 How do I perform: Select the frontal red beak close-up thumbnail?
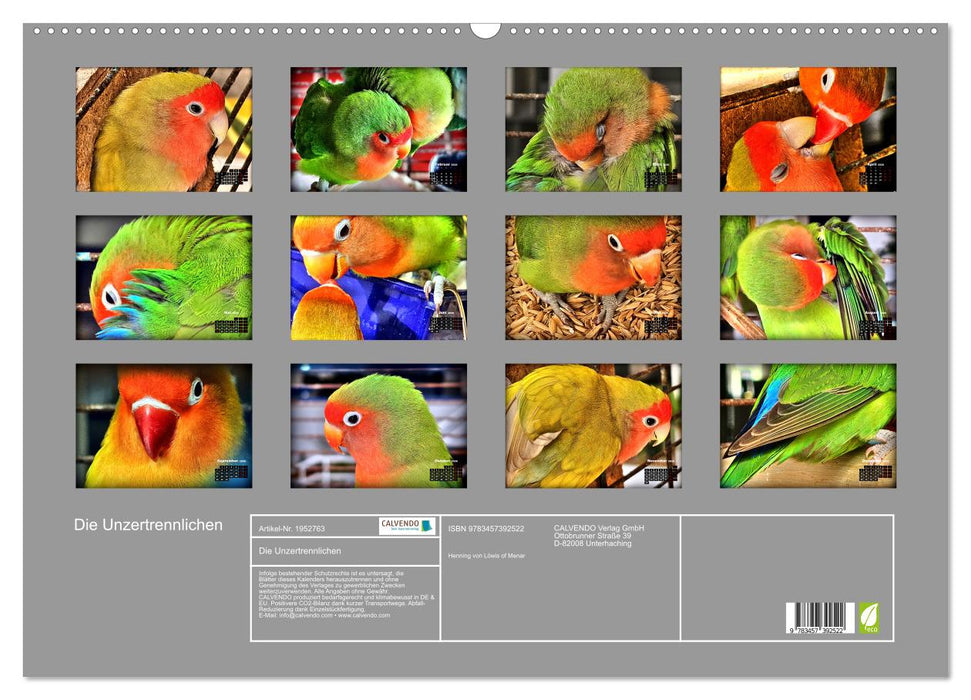coord(164,426)
